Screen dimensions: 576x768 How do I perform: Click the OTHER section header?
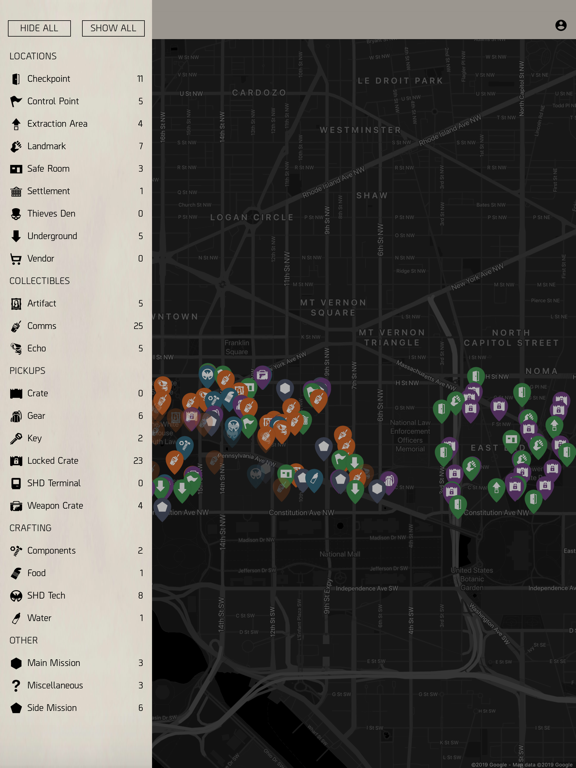pos(24,641)
